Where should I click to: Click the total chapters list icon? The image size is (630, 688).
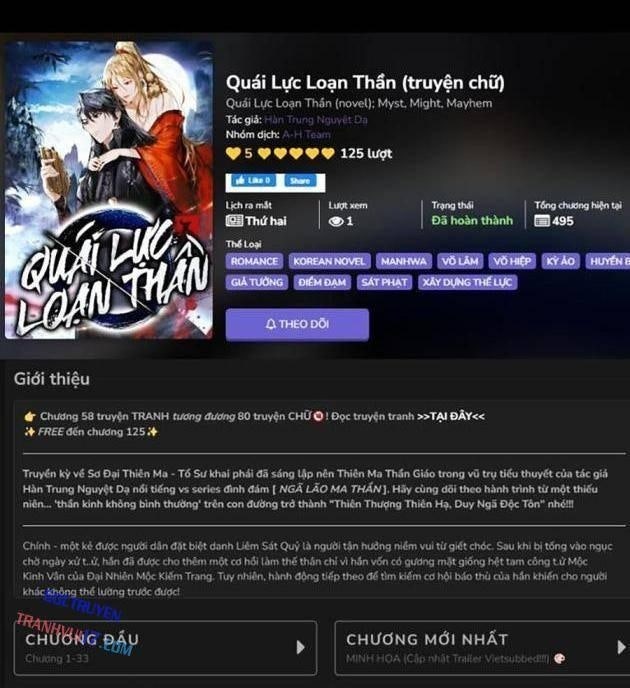tap(542, 221)
